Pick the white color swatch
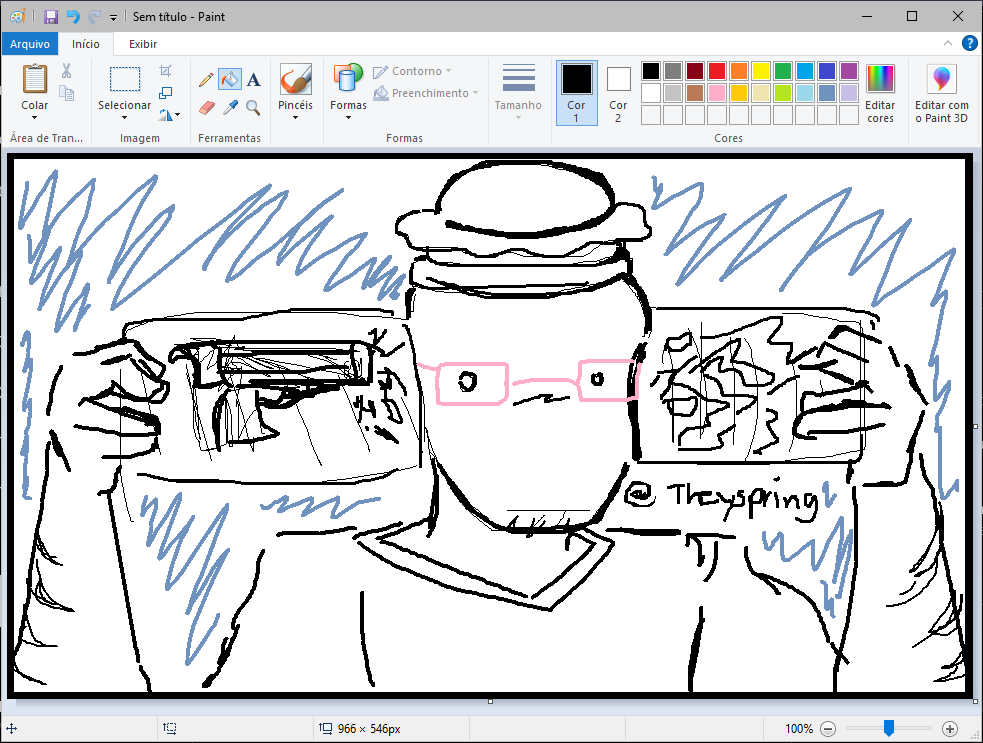The height and width of the screenshot is (743, 983). 651,93
